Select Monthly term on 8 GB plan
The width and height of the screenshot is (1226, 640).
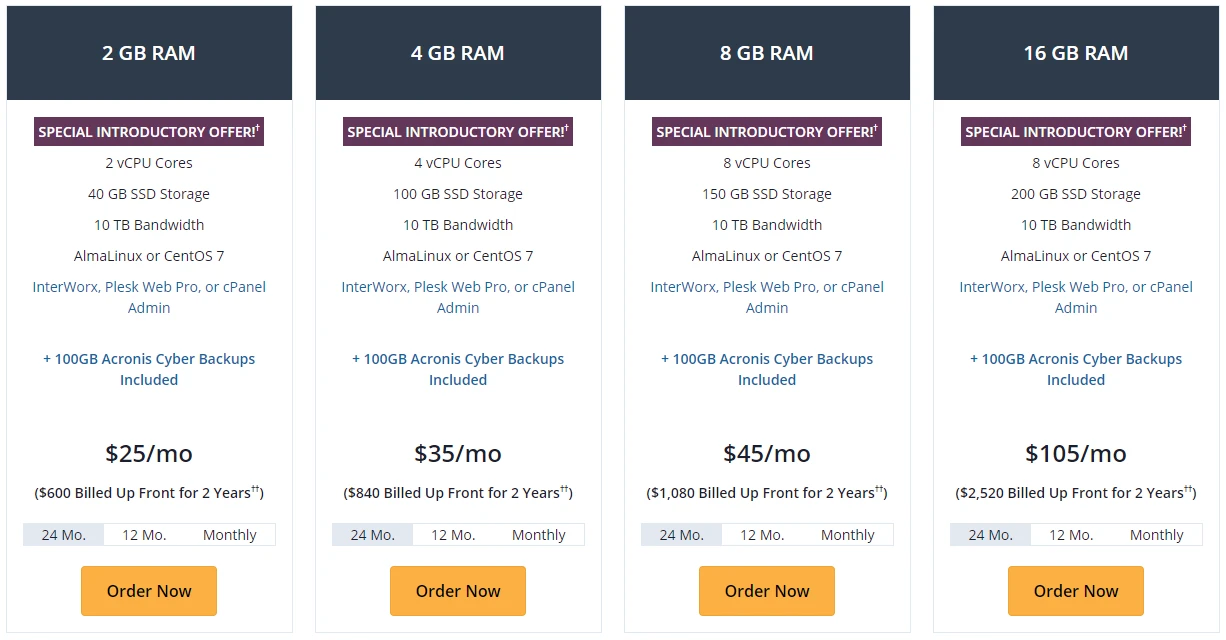tap(848, 534)
